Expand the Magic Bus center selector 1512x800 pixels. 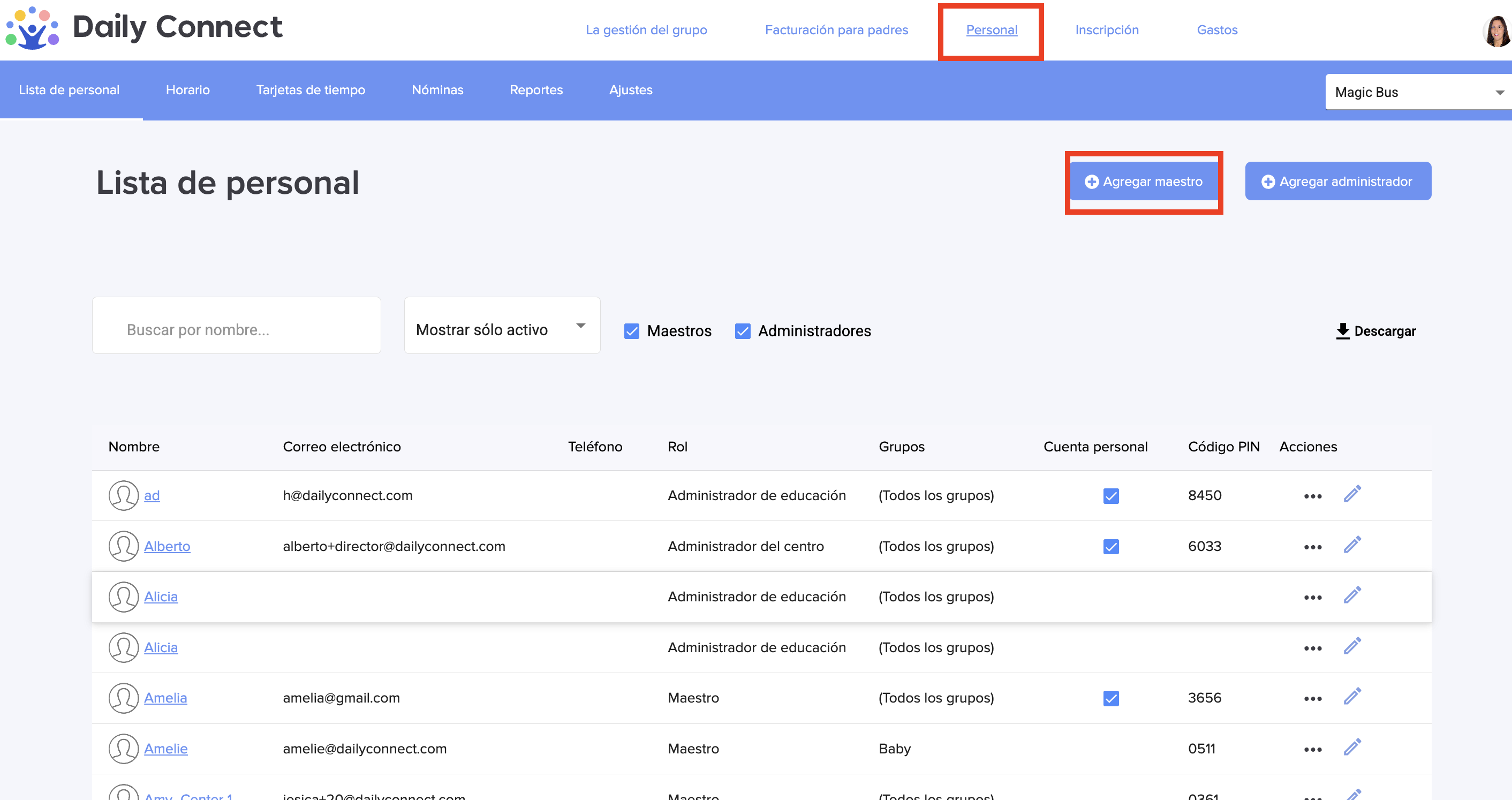[x=1418, y=92]
